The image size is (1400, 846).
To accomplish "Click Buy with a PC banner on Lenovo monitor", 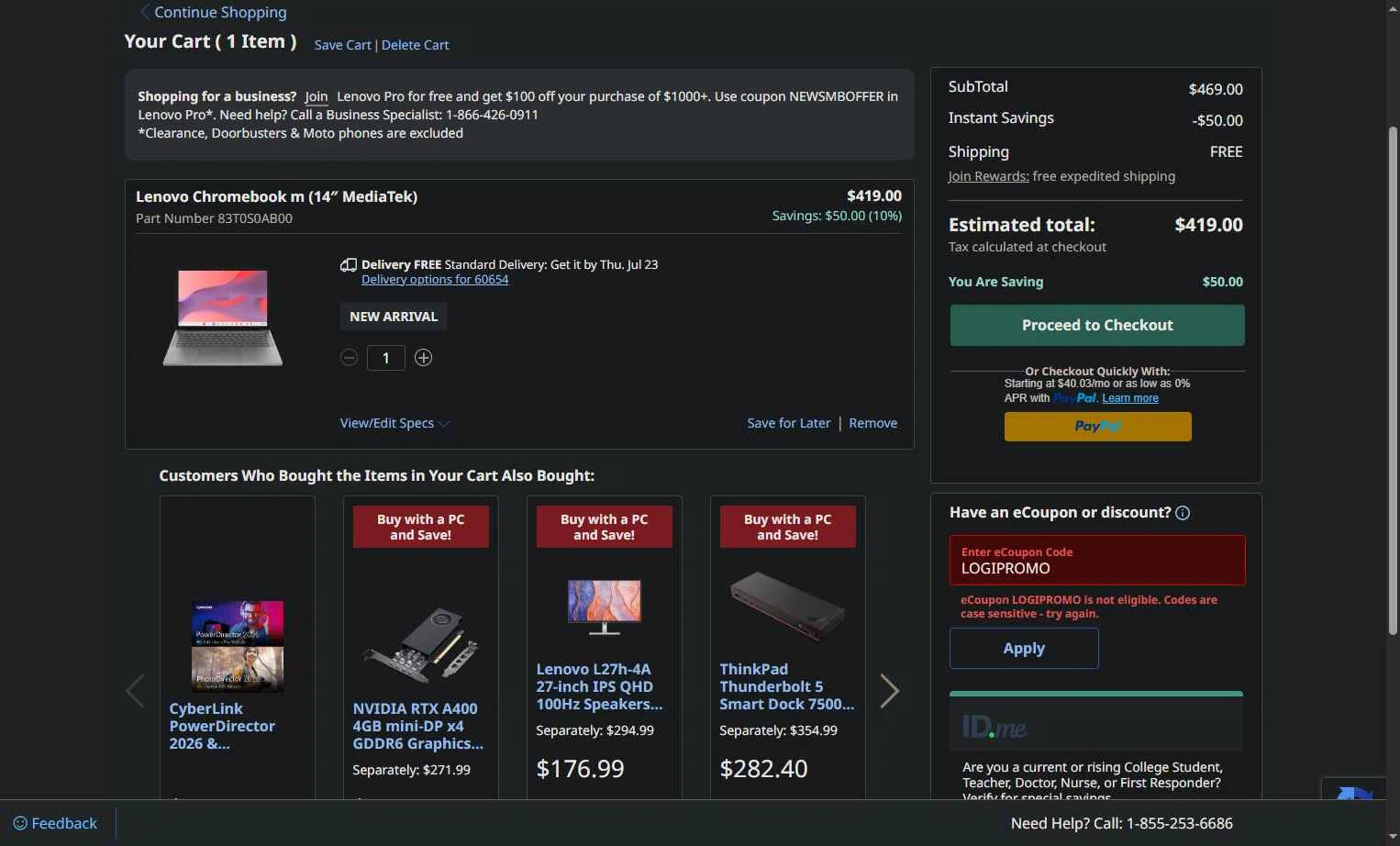I will pos(605,527).
